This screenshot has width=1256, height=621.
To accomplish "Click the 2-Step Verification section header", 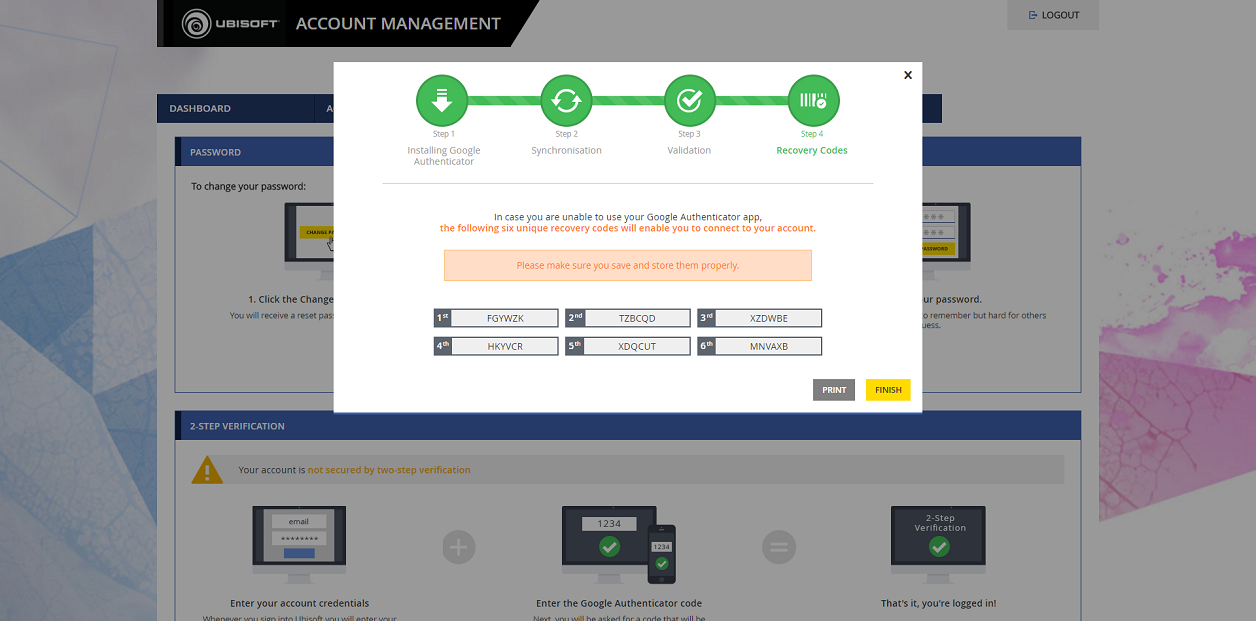I will [x=628, y=426].
